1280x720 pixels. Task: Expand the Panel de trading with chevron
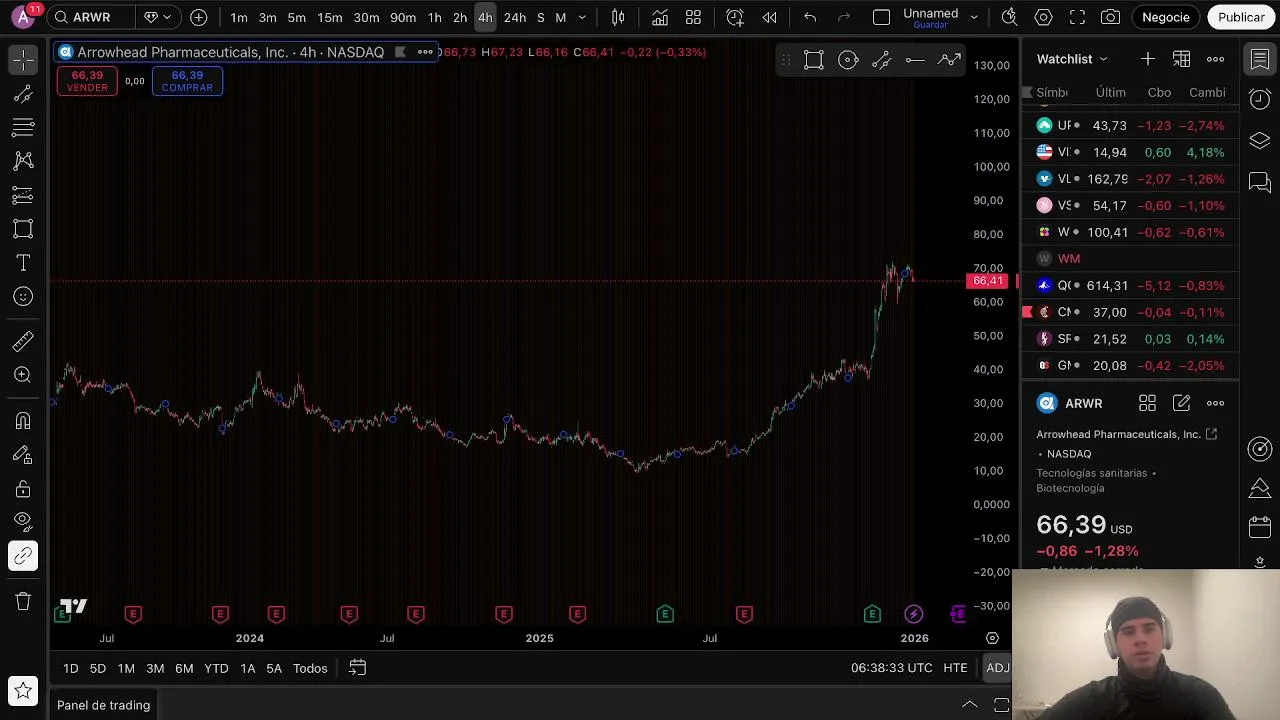(x=969, y=705)
